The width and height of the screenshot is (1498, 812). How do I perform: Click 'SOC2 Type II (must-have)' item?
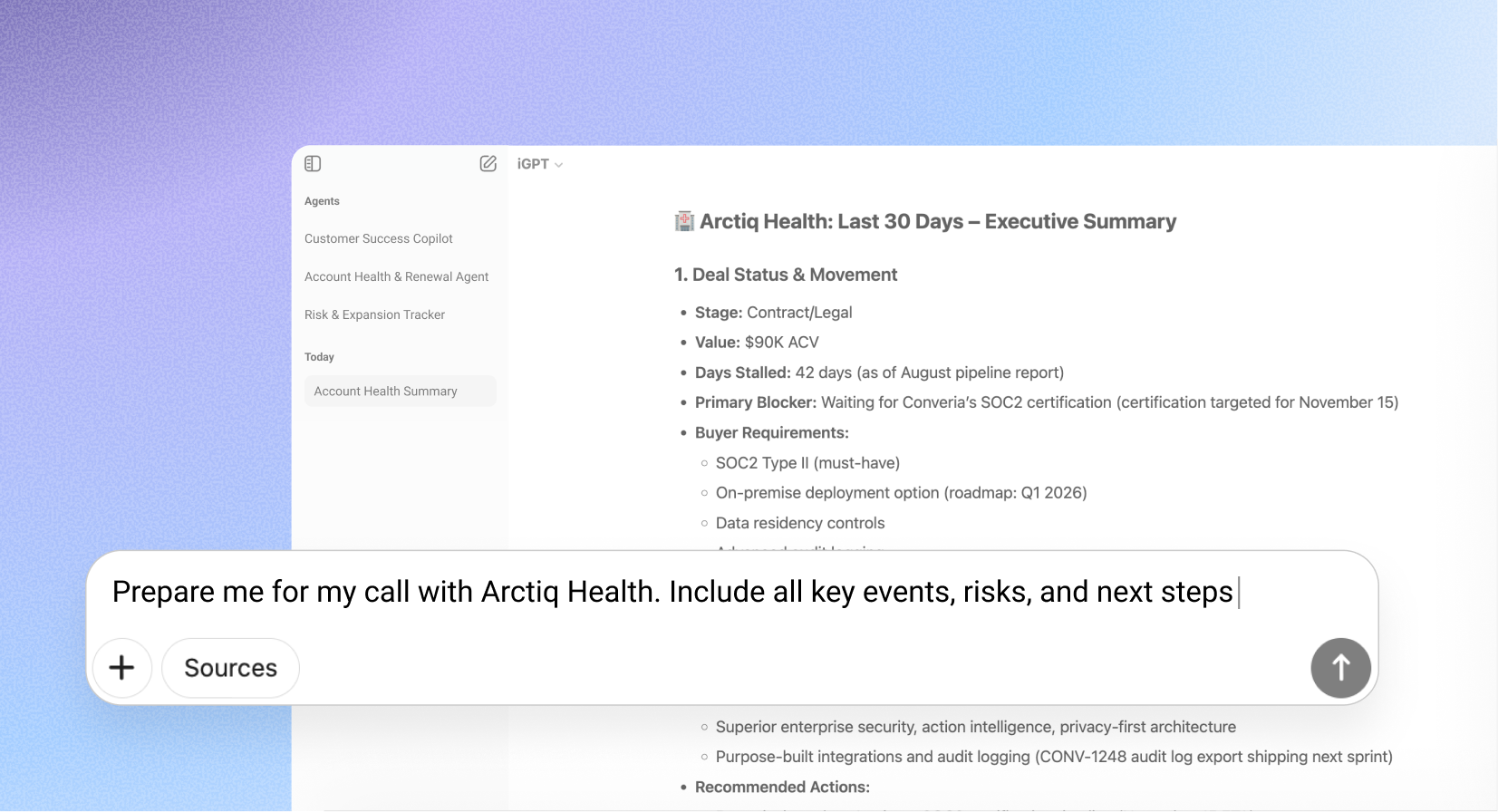807,463
